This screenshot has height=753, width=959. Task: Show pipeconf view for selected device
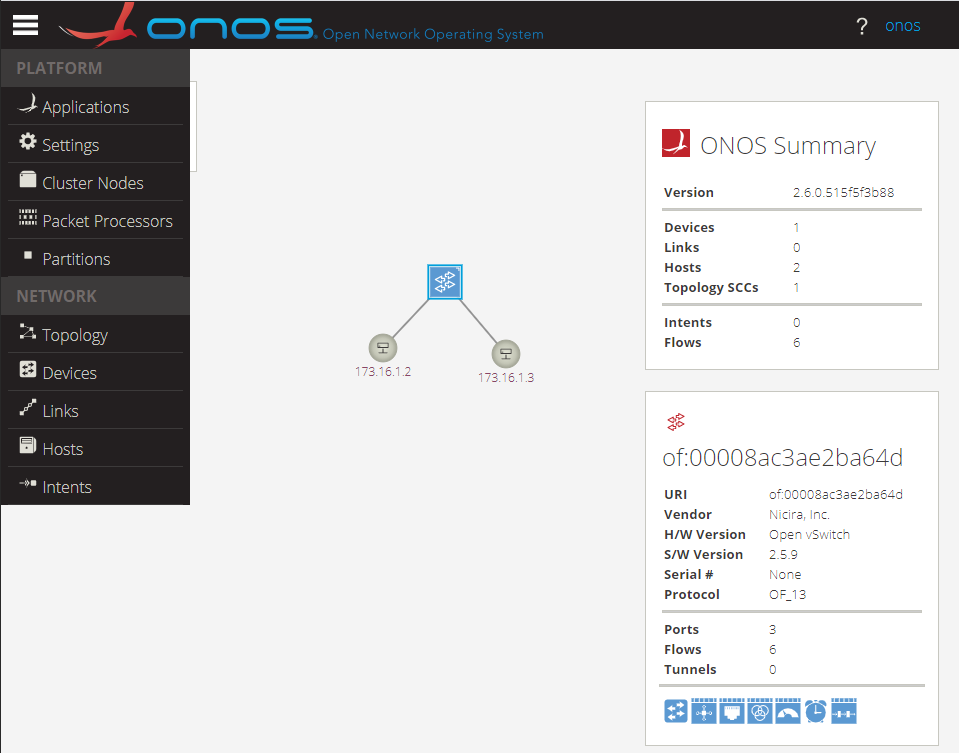[844, 711]
